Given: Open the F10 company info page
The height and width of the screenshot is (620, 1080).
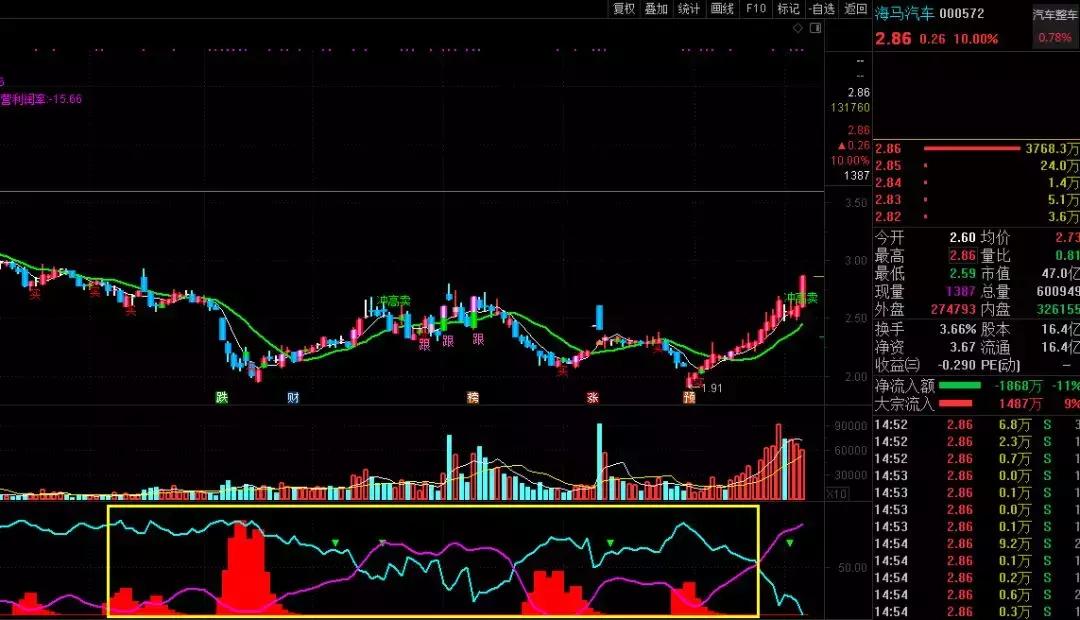Looking at the screenshot, I should coord(755,8).
